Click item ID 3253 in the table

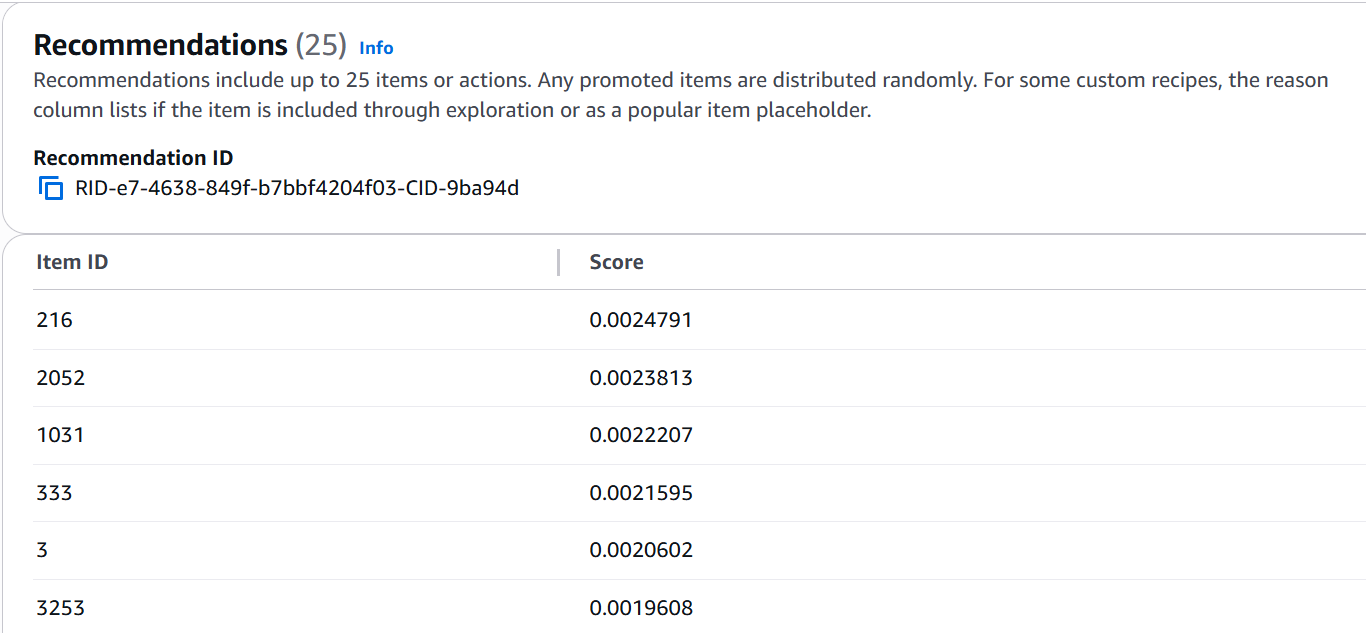coord(60,608)
